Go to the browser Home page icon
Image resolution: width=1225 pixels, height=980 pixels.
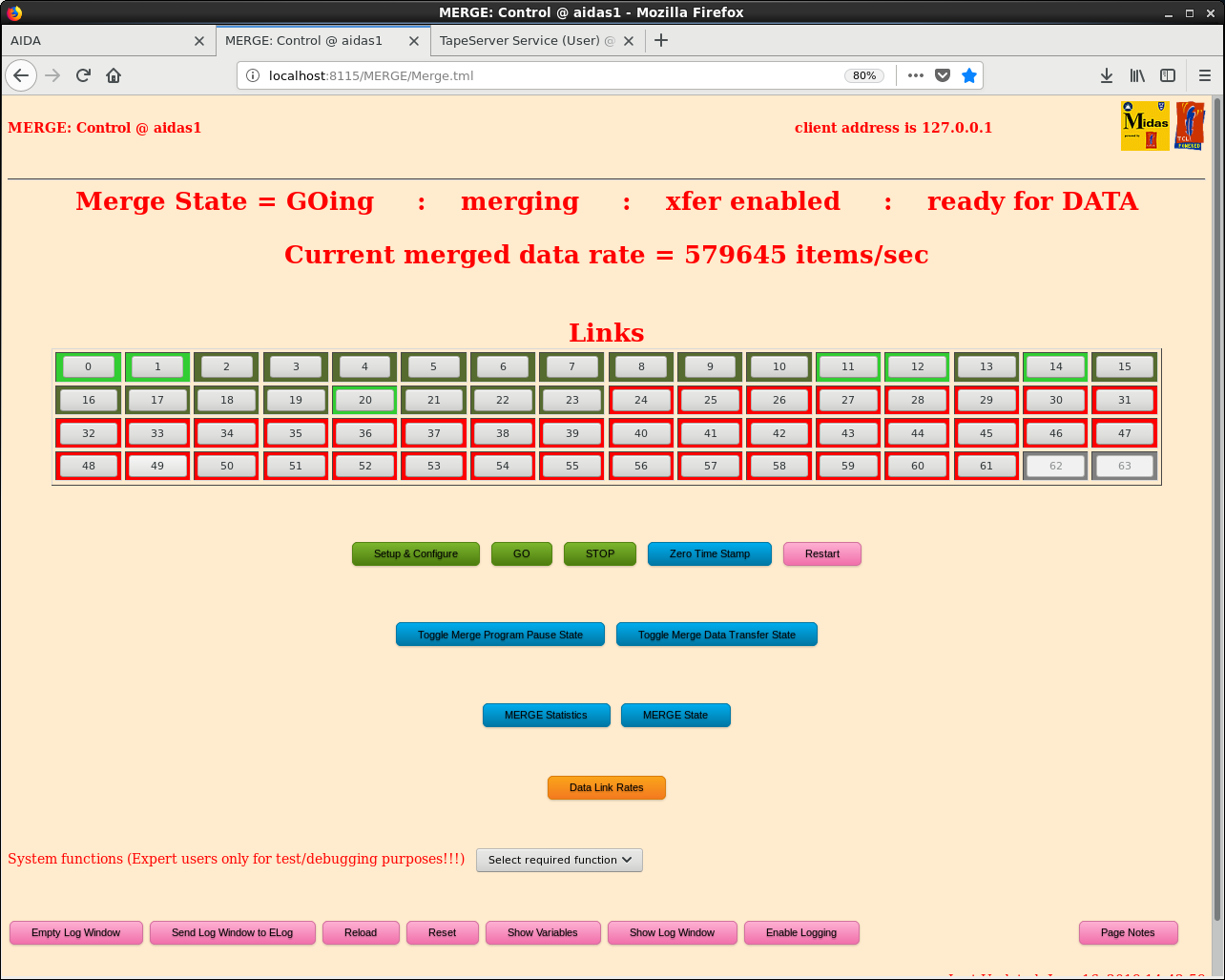[x=114, y=75]
